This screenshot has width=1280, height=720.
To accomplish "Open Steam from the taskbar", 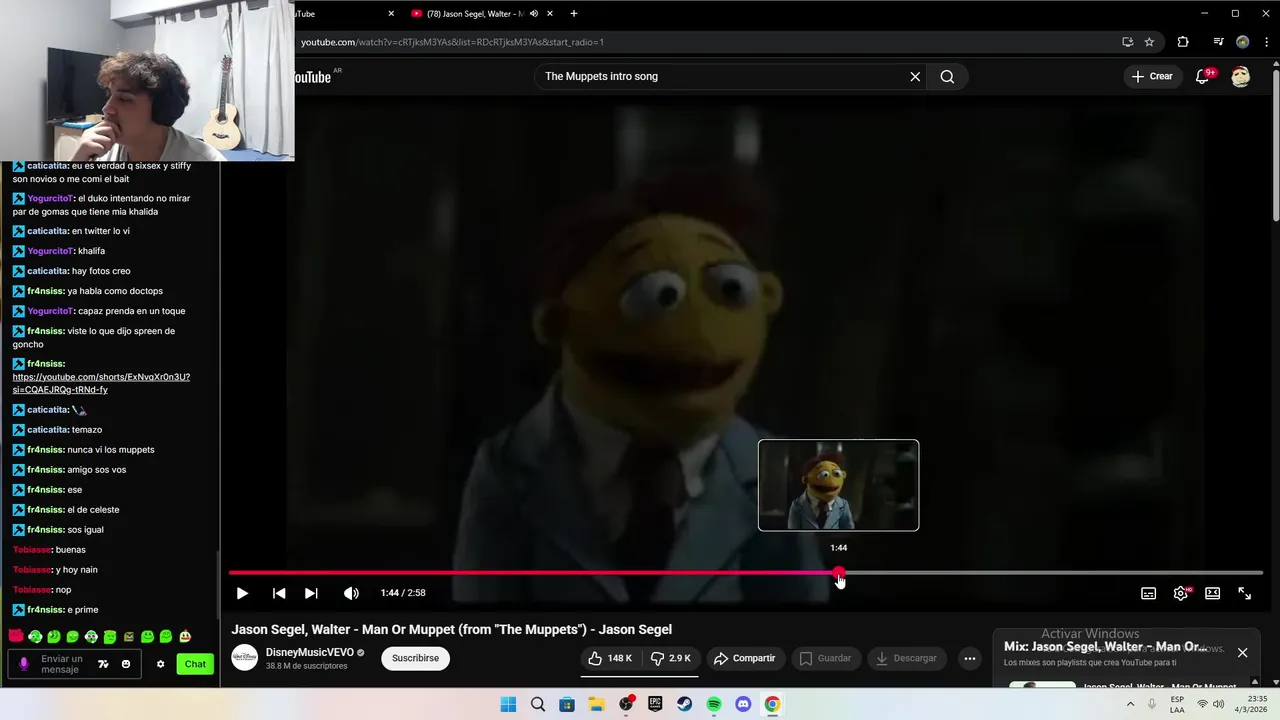I will [684, 704].
